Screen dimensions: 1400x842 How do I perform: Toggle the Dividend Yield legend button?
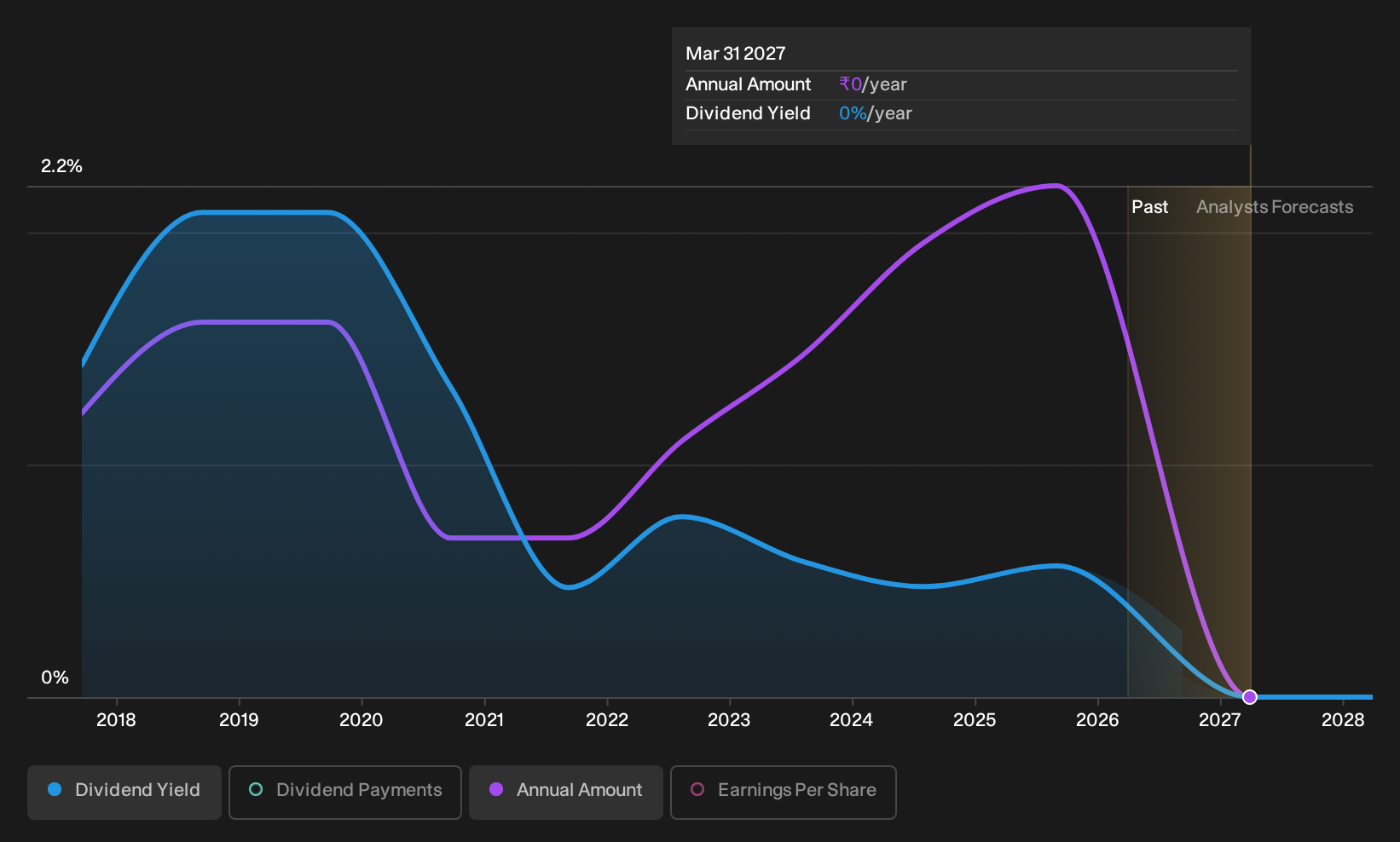pos(124,792)
